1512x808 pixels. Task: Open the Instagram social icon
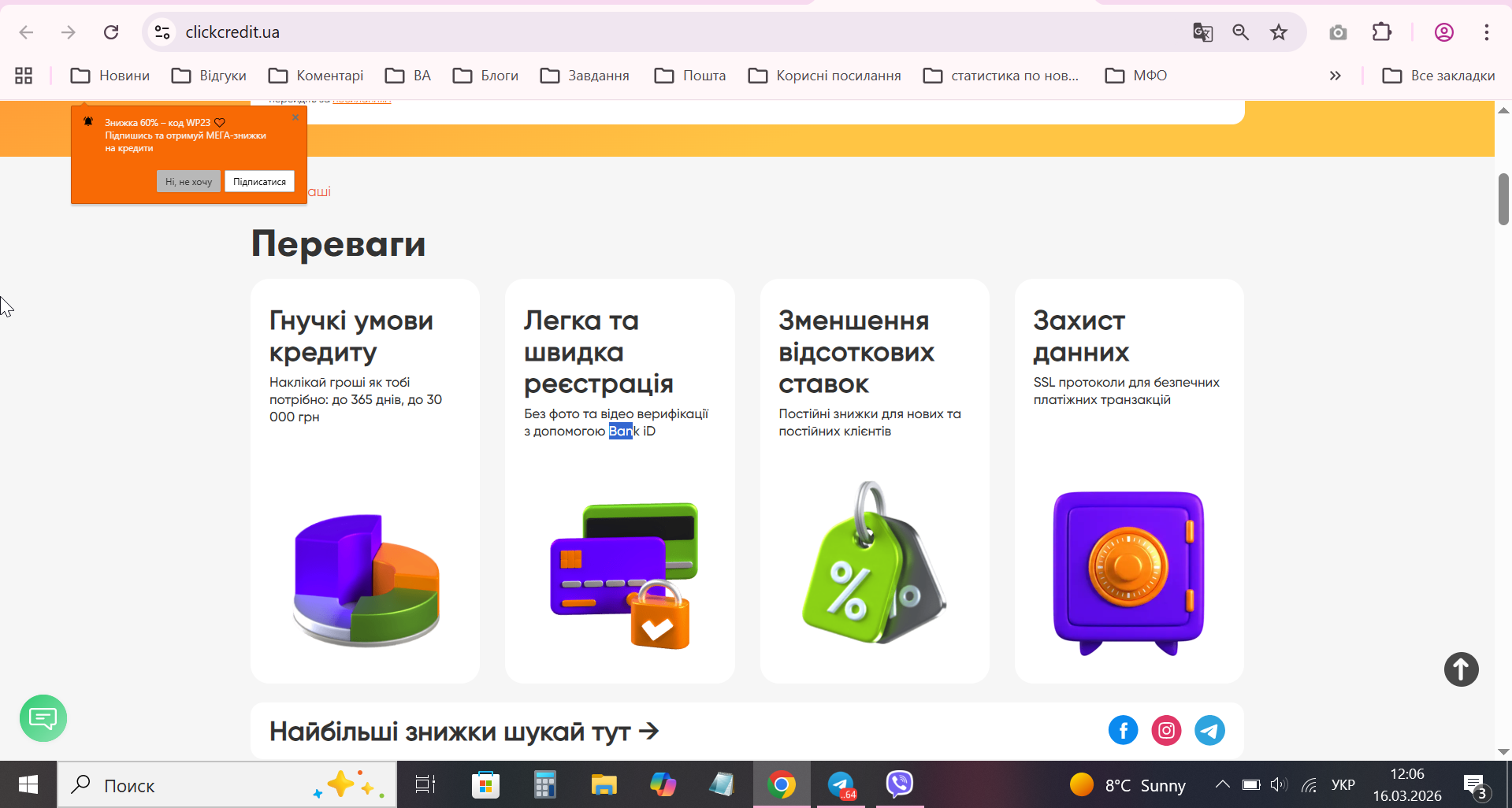tap(1166, 731)
